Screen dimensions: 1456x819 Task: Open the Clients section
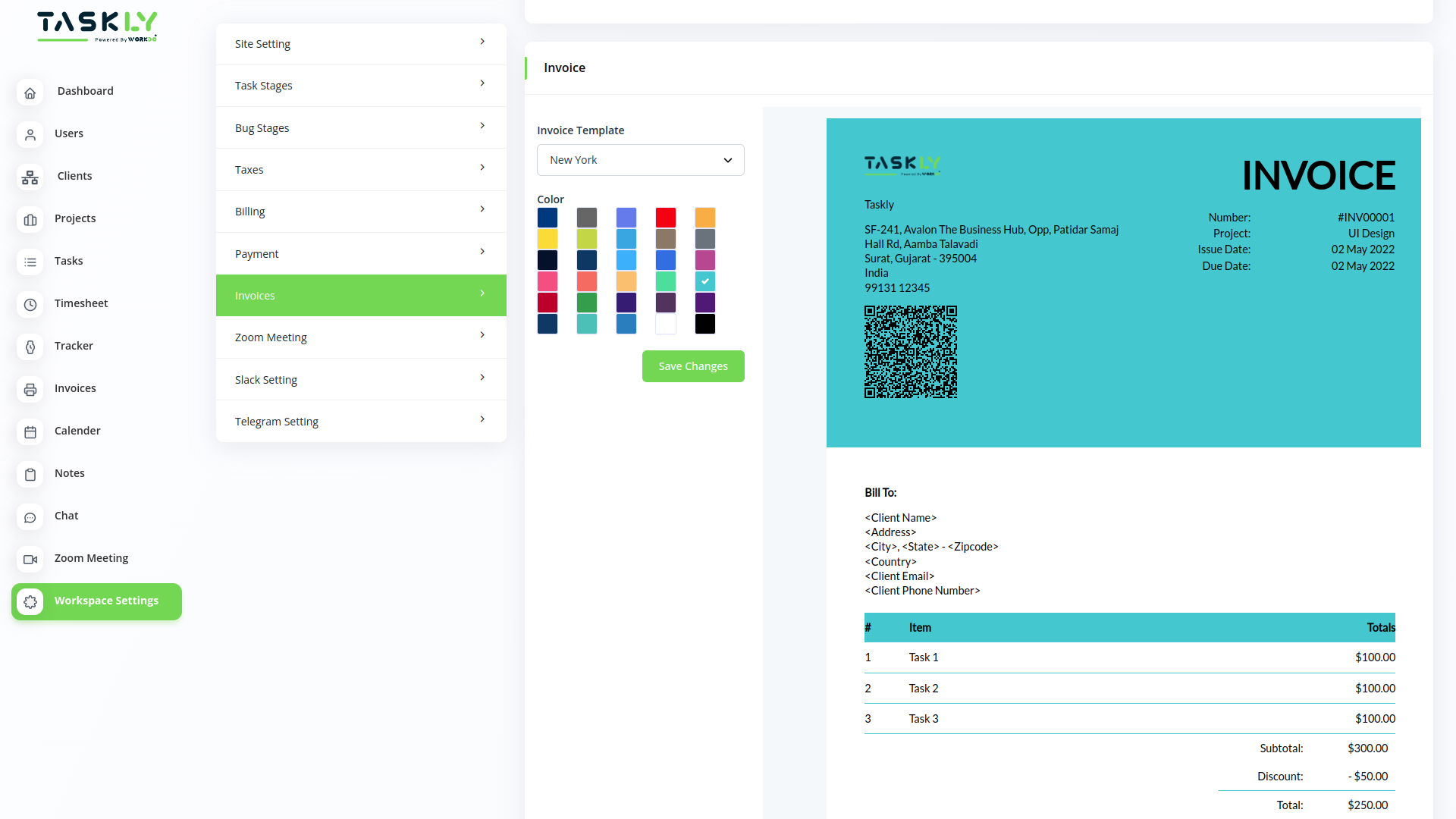point(74,176)
